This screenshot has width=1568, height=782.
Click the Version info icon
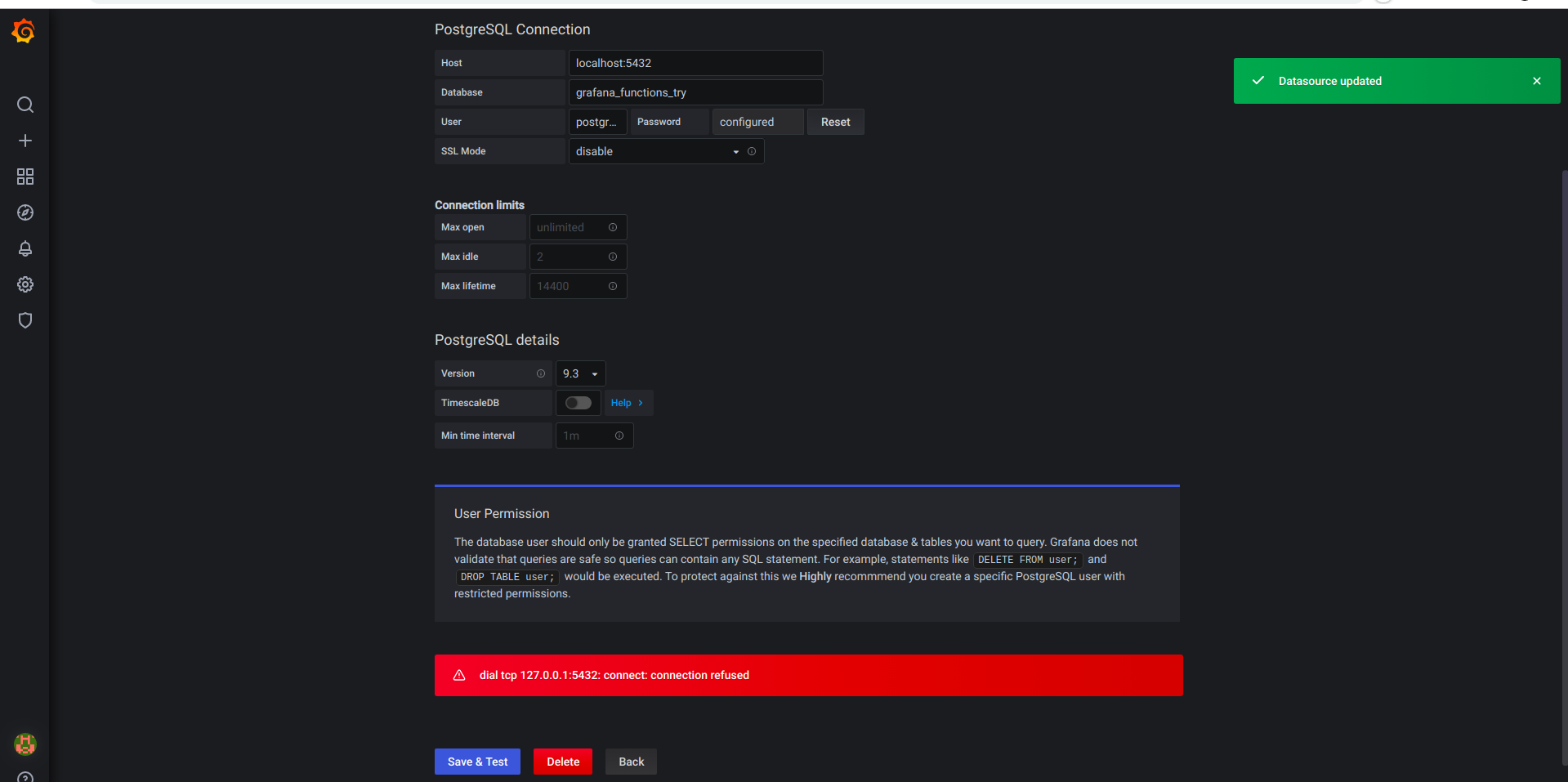tap(541, 373)
